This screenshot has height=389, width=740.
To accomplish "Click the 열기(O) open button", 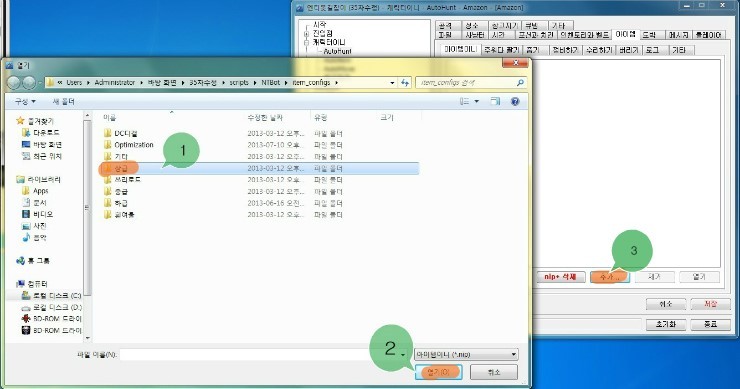I will click(438, 372).
